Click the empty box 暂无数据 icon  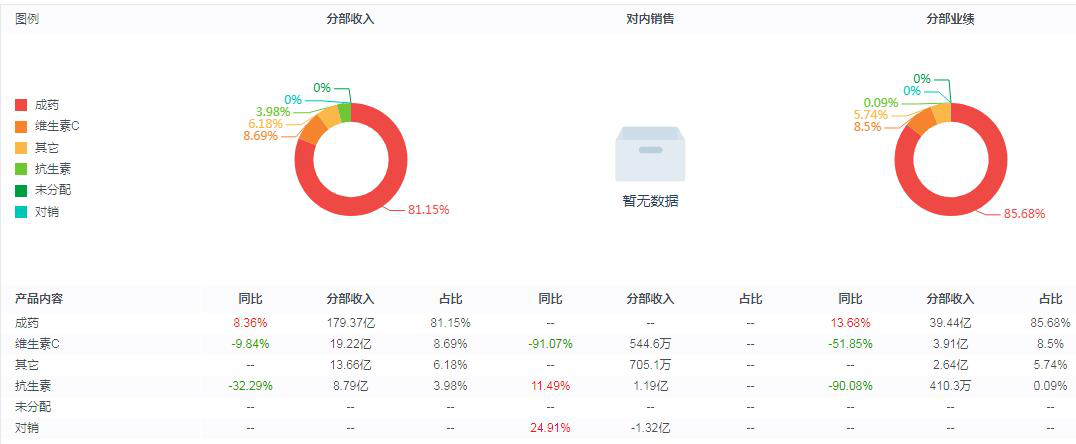point(650,154)
